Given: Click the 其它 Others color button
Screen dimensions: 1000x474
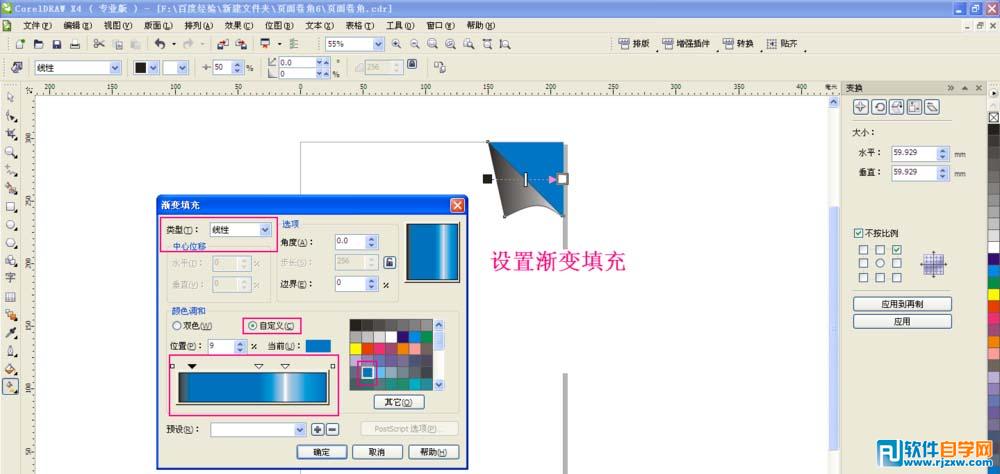Looking at the screenshot, I should tap(399, 403).
